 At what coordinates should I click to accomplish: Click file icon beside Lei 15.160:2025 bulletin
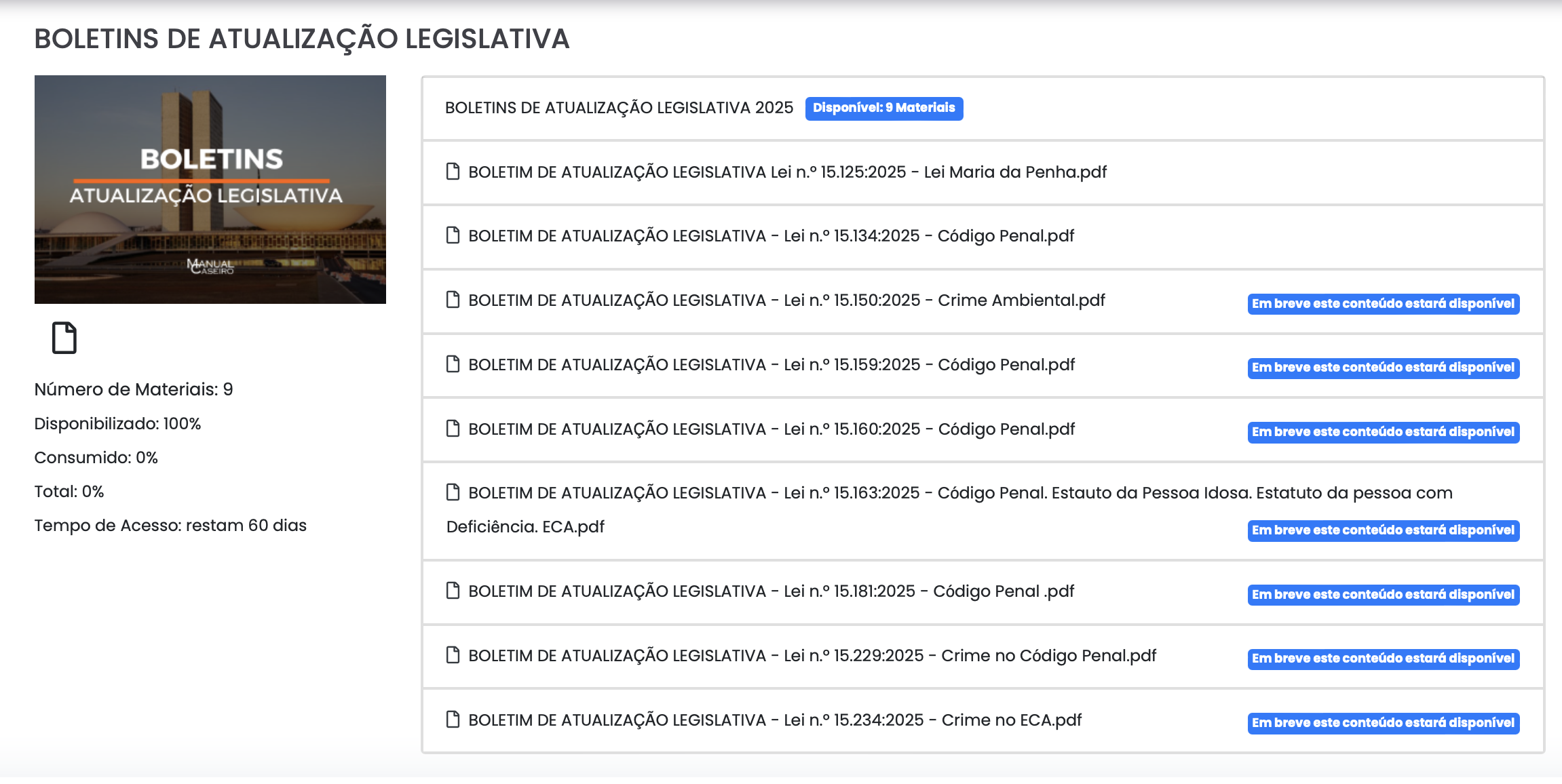coord(453,429)
